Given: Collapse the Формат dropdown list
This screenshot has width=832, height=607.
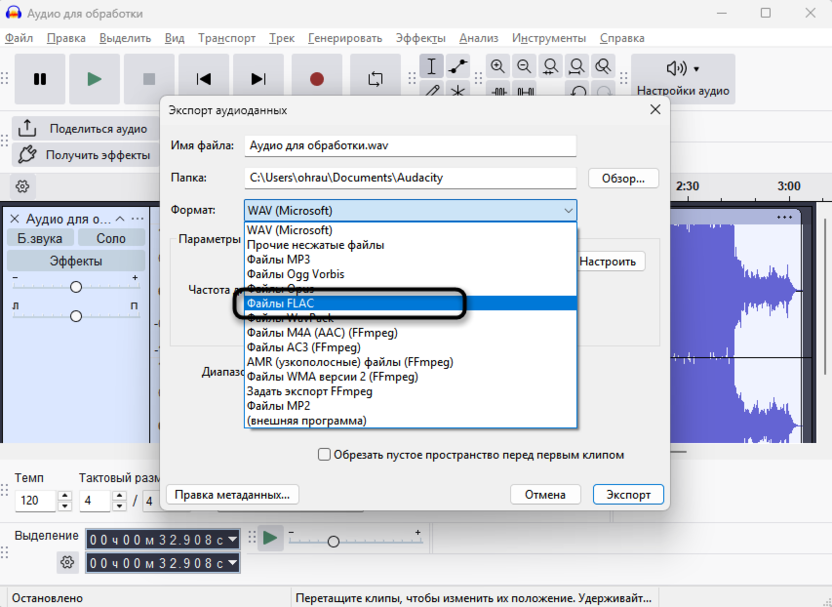Looking at the screenshot, I should coord(568,211).
